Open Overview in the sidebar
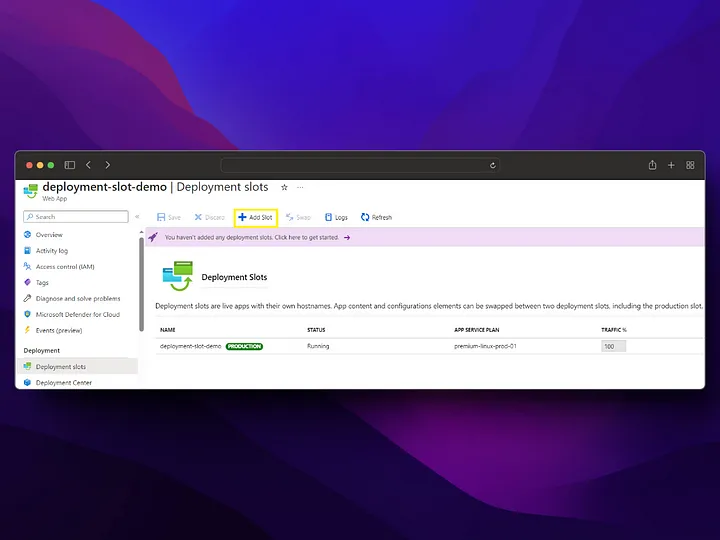The height and width of the screenshot is (540, 720). (49, 235)
